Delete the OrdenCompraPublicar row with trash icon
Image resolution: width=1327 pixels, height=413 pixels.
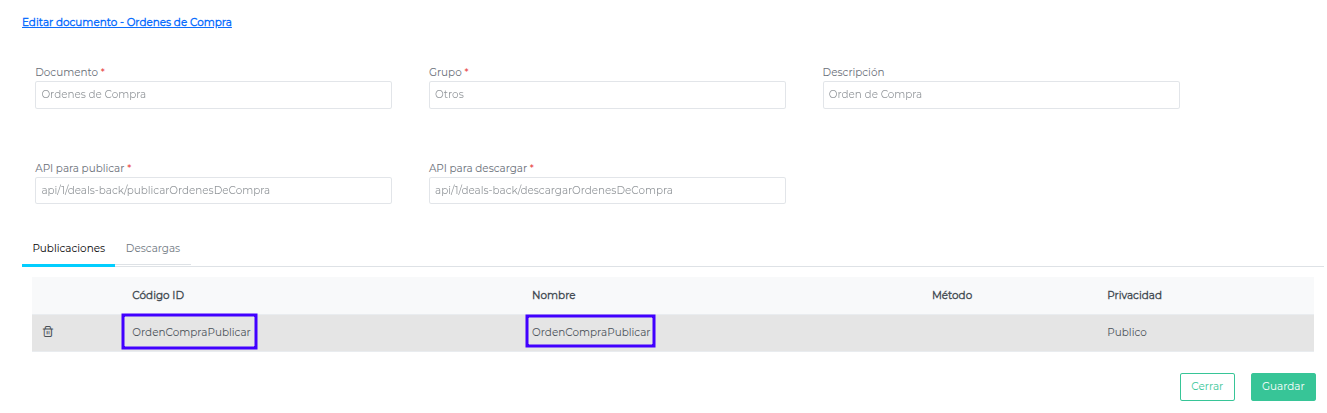click(x=47, y=332)
